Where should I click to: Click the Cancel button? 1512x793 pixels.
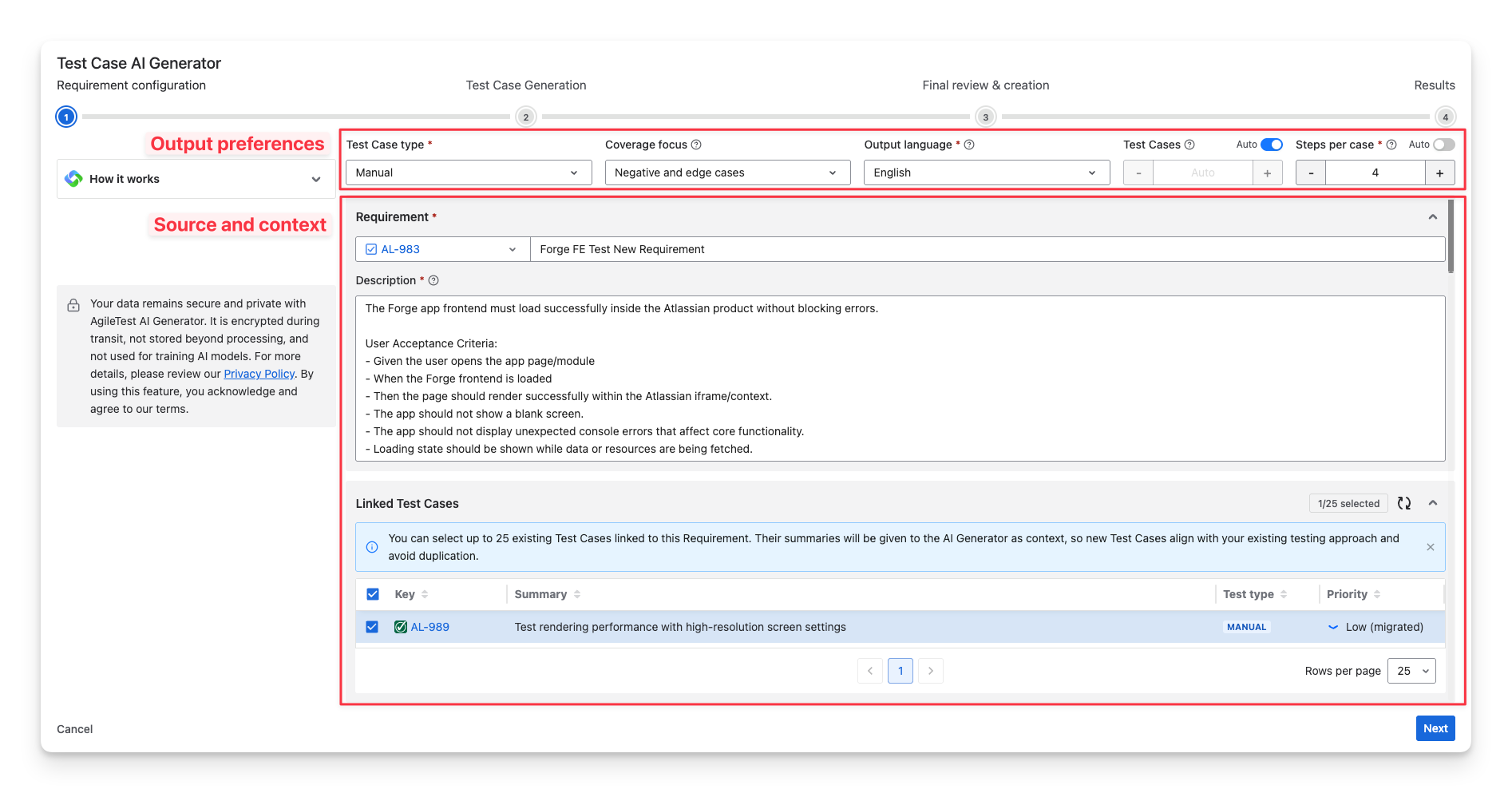click(x=75, y=729)
